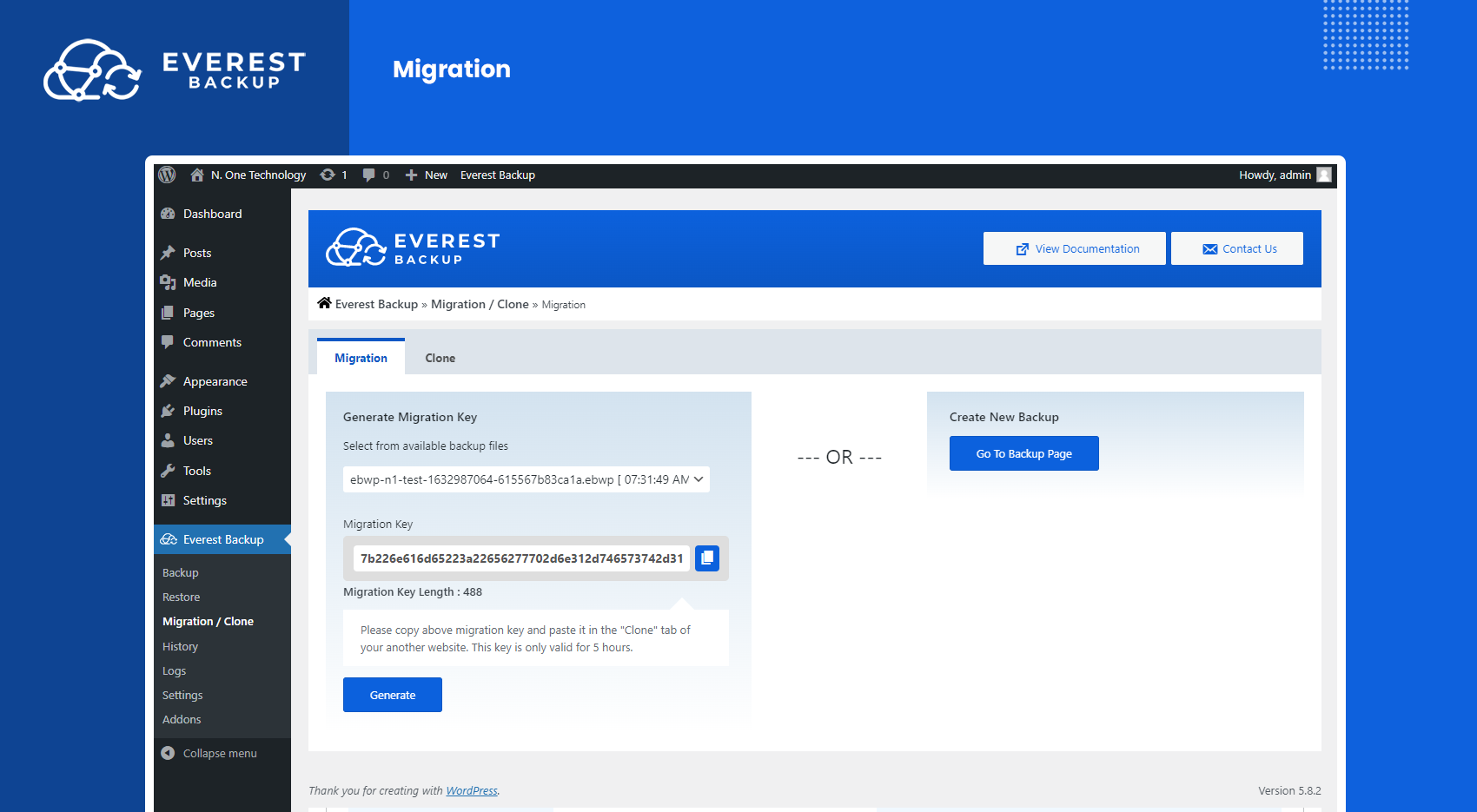Image resolution: width=1477 pixels, height=812 pixels.
Task: Open the History submenu item
Action: pos(180,646)
